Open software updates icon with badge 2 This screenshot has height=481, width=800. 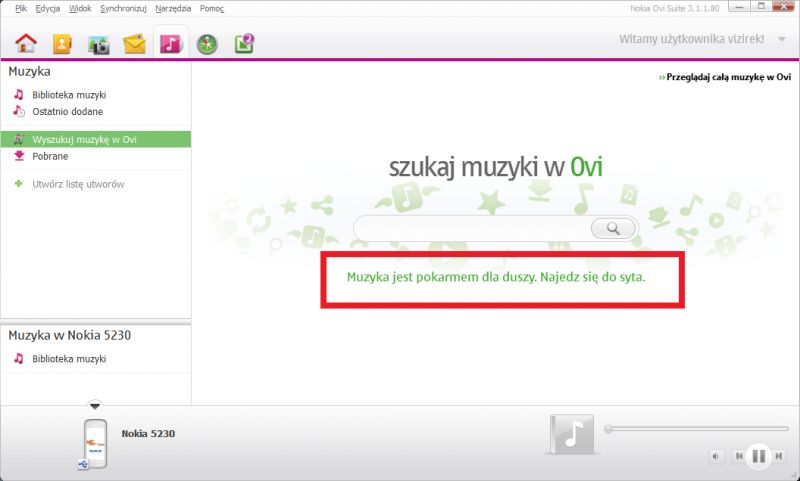244,43
